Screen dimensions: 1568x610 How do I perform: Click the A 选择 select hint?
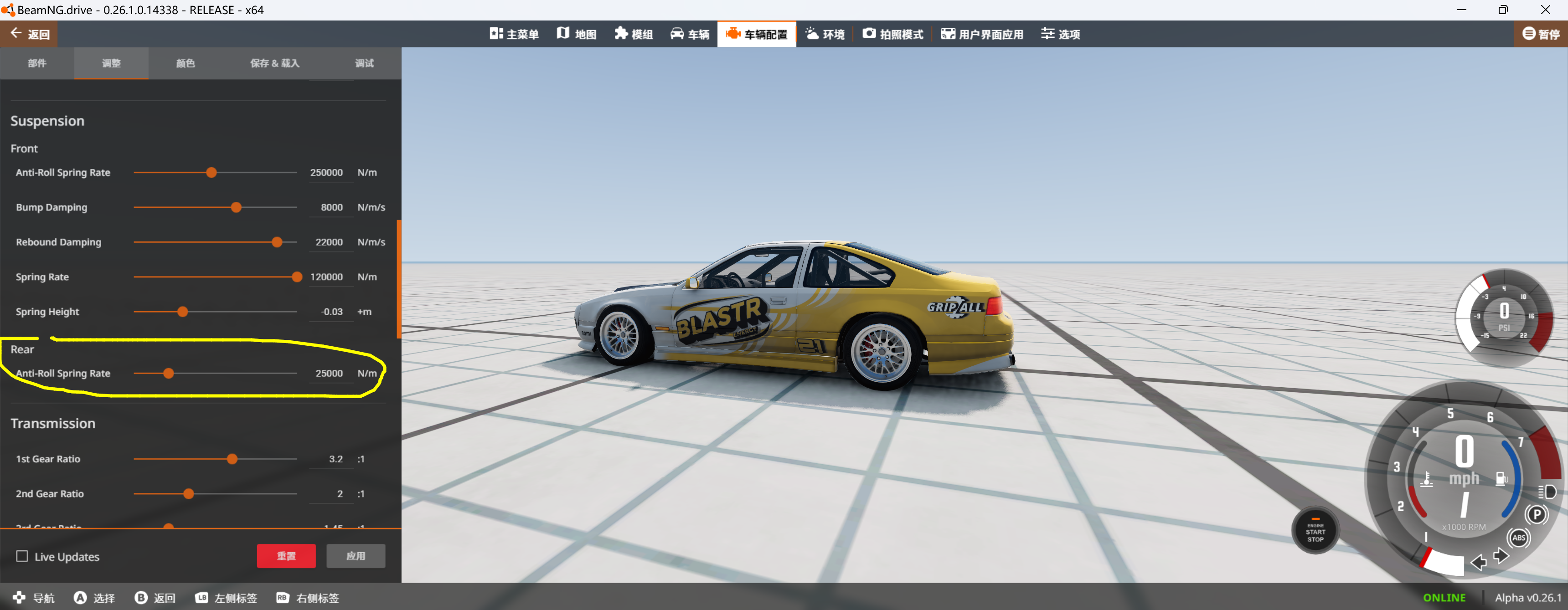pos(94,598)
